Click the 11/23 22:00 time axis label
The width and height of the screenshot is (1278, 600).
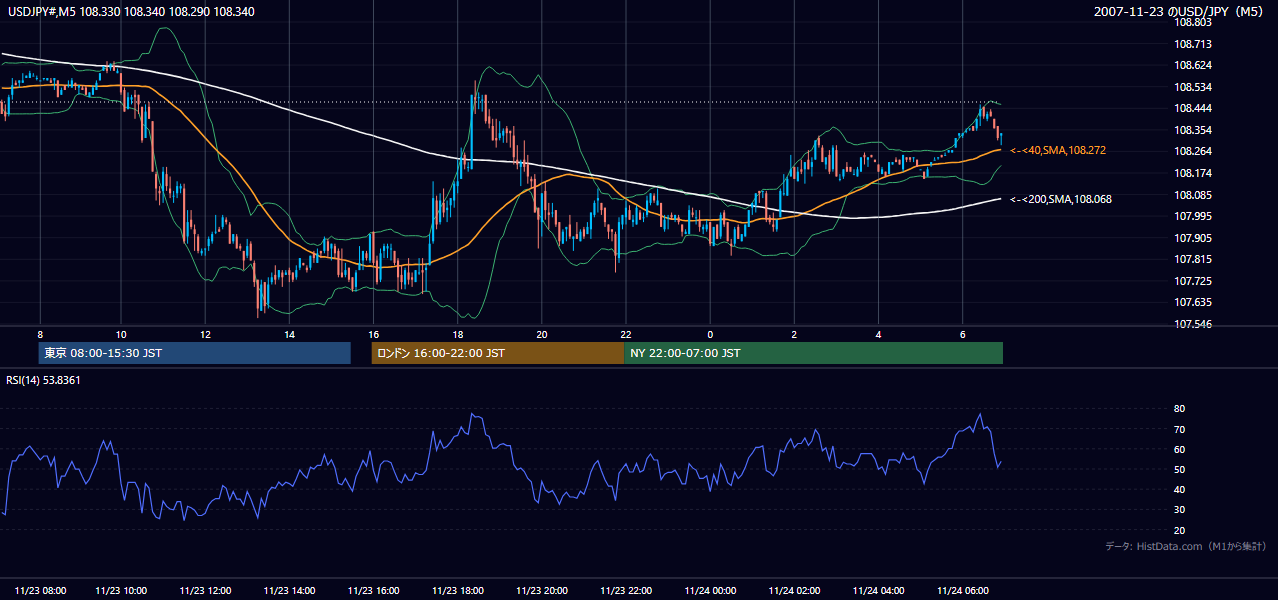tap(626, 590)
